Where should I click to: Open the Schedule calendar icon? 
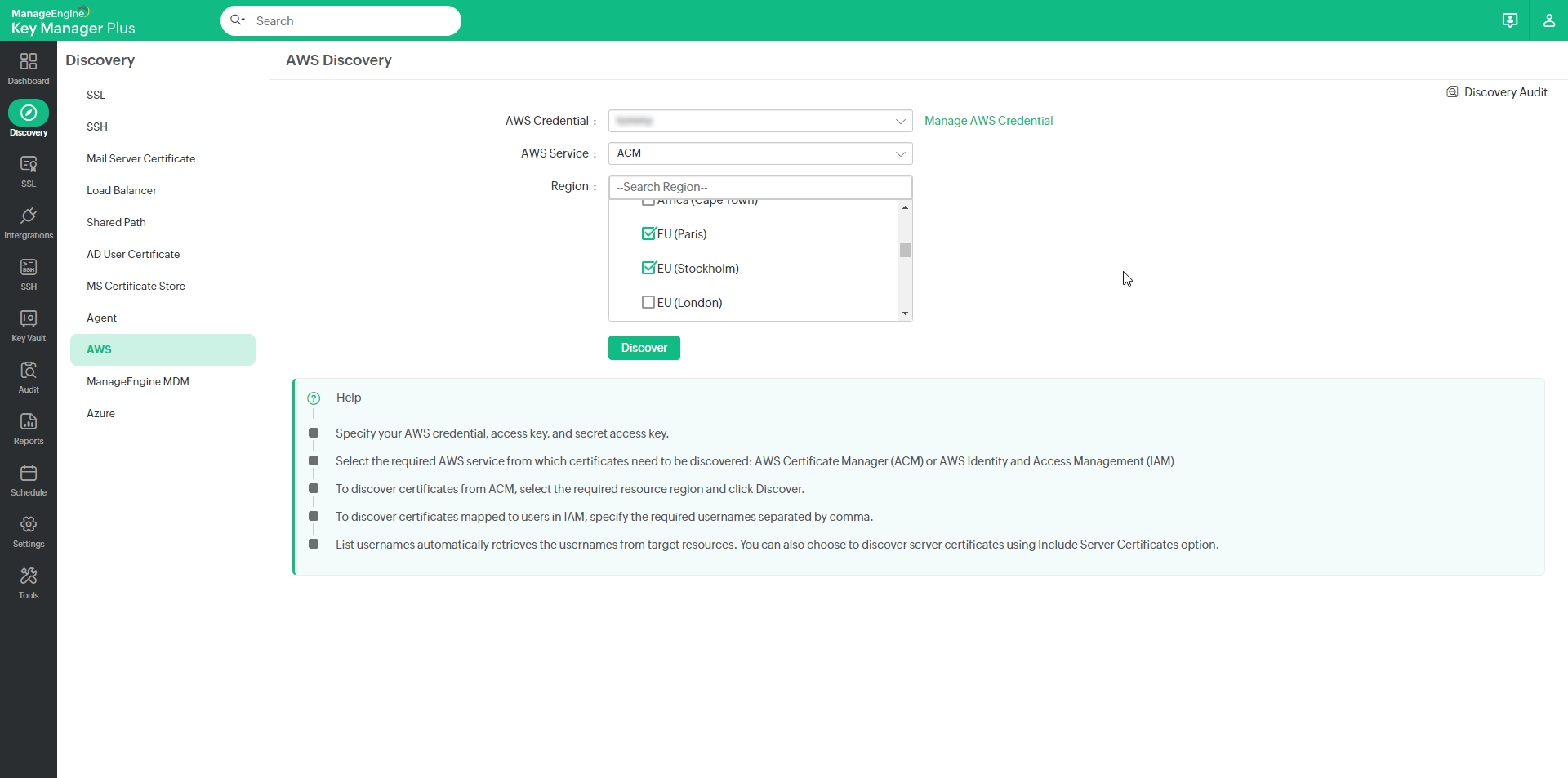pos(29,473)
